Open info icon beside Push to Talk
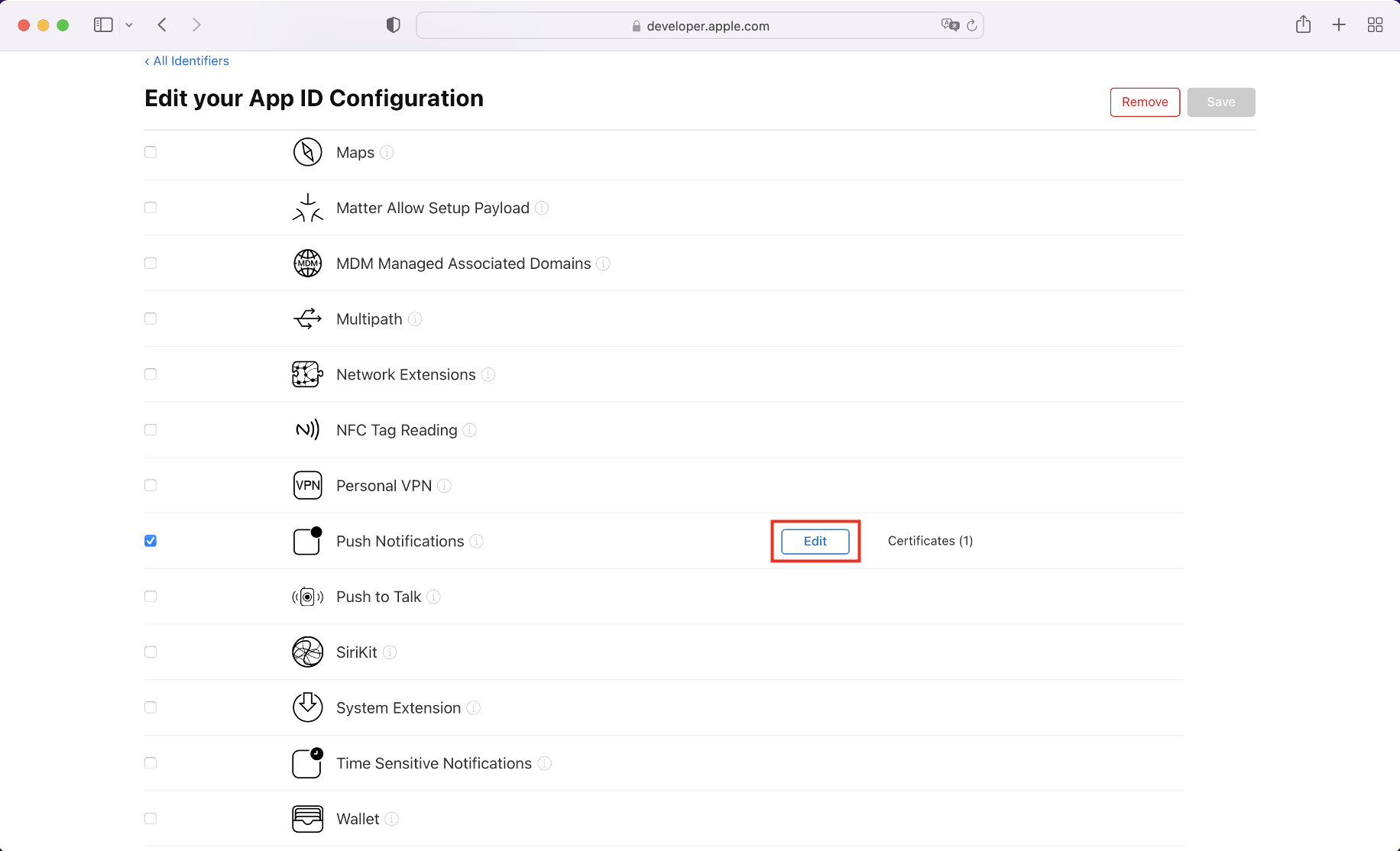1400x851 pixels. 433,597
